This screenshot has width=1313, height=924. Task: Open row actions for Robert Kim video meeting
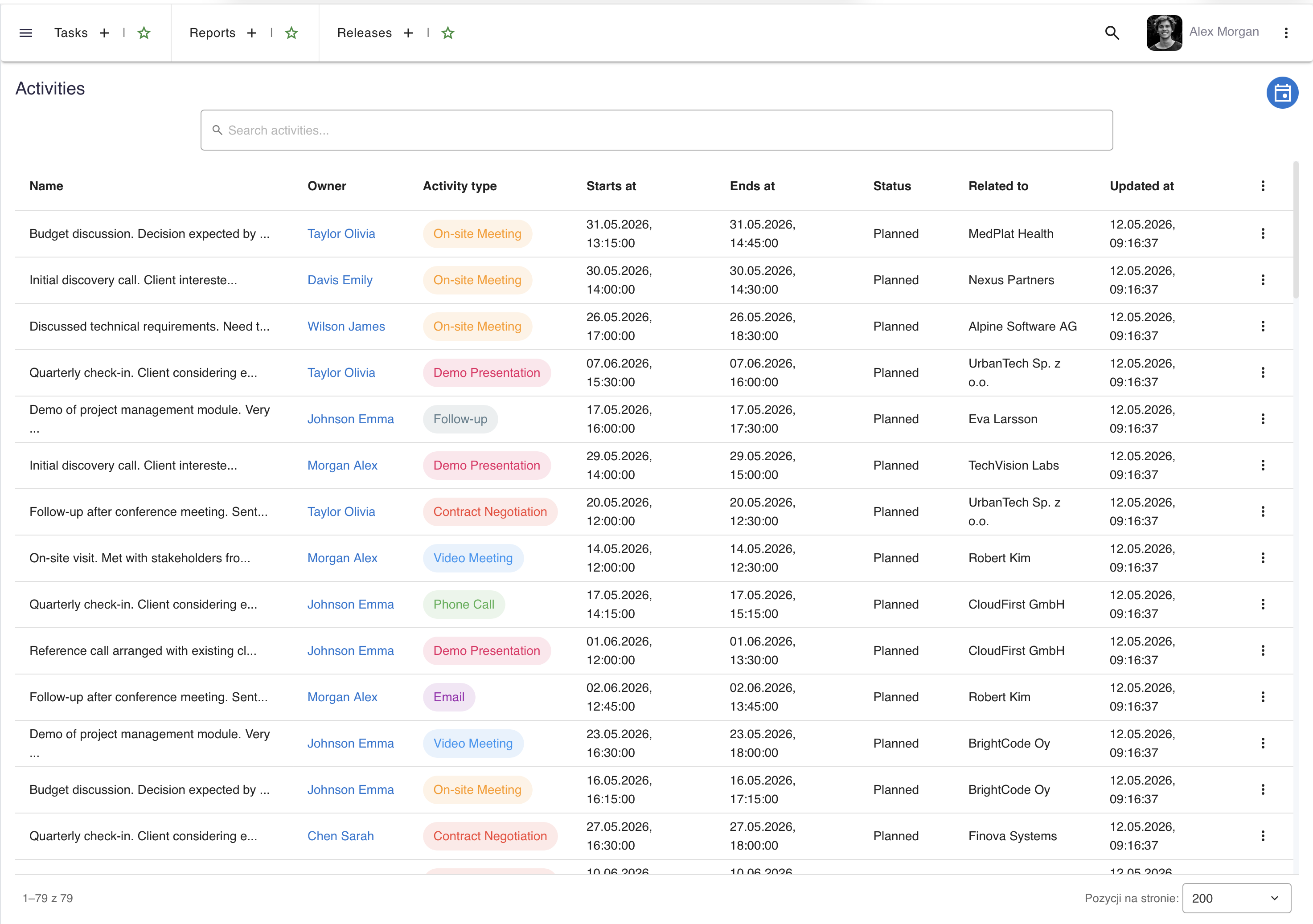(1263, 557)
